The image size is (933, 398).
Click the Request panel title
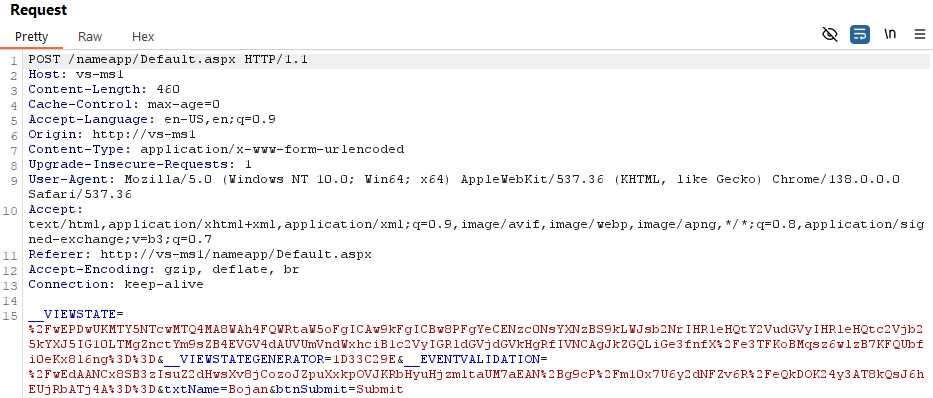[x=39, y=10]
